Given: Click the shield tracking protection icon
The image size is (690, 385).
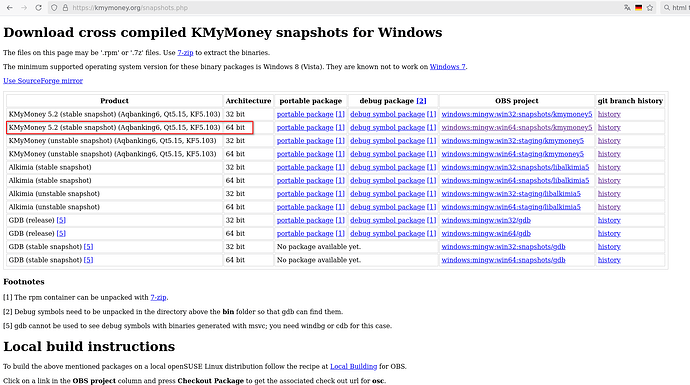Looking at the screenshot, I should (x=54, y=7).
